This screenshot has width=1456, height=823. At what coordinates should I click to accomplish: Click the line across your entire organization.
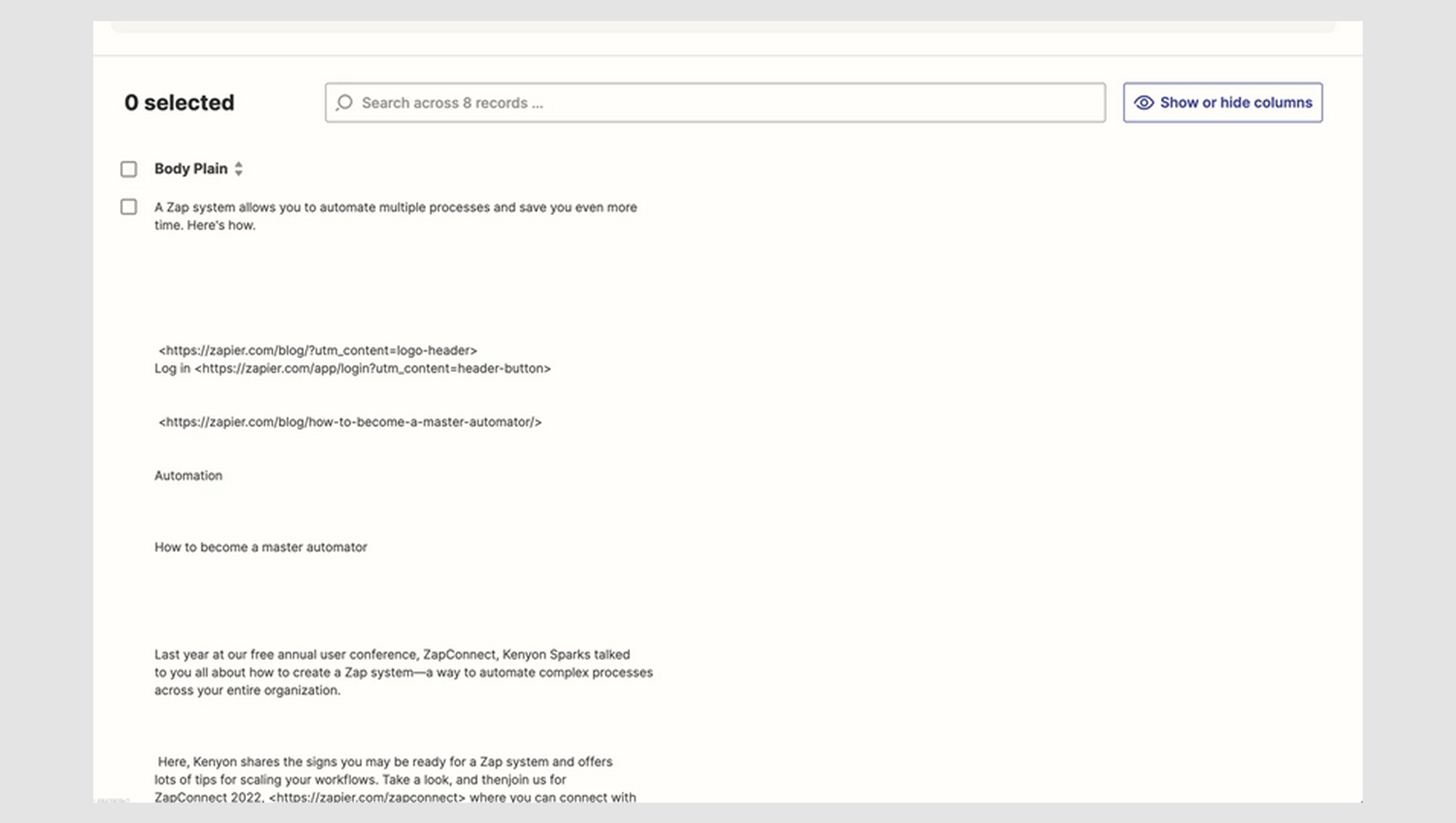tap(247, 690)
